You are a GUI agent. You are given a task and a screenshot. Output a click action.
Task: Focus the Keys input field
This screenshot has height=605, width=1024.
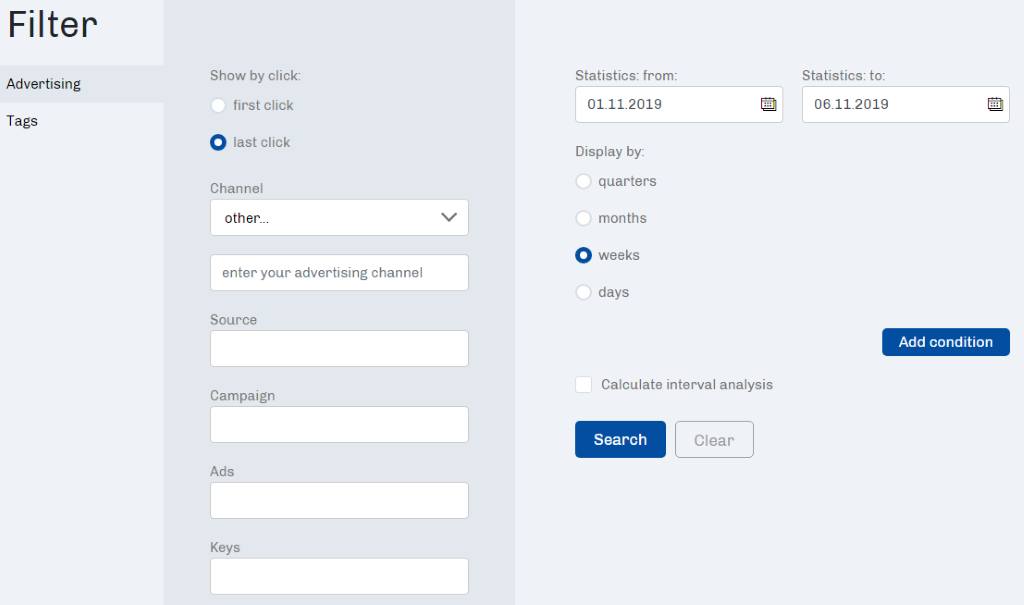point(339,576)
